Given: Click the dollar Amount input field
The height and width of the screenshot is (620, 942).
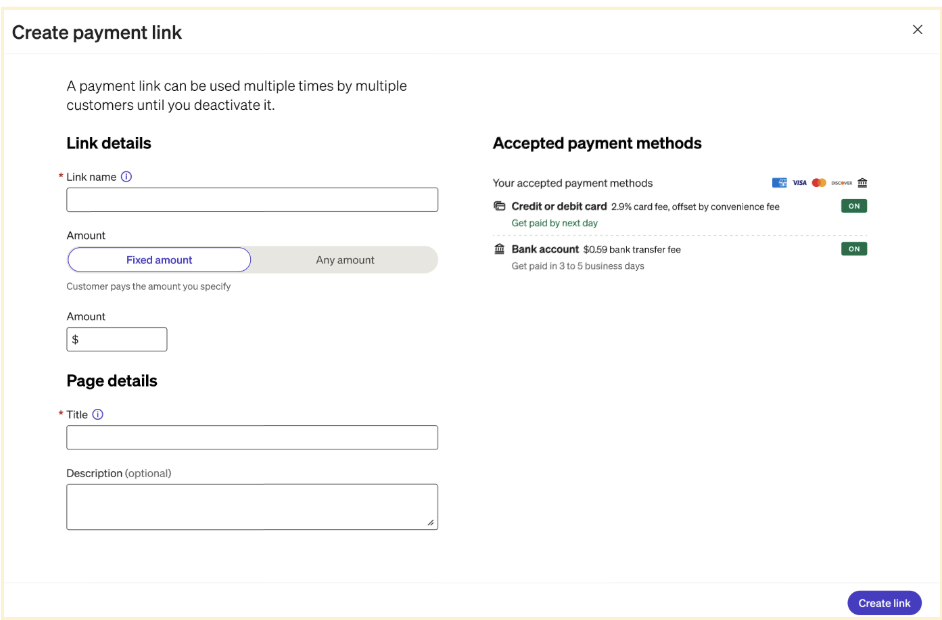Looking at the screenshot, I should [x=117, y=339].
